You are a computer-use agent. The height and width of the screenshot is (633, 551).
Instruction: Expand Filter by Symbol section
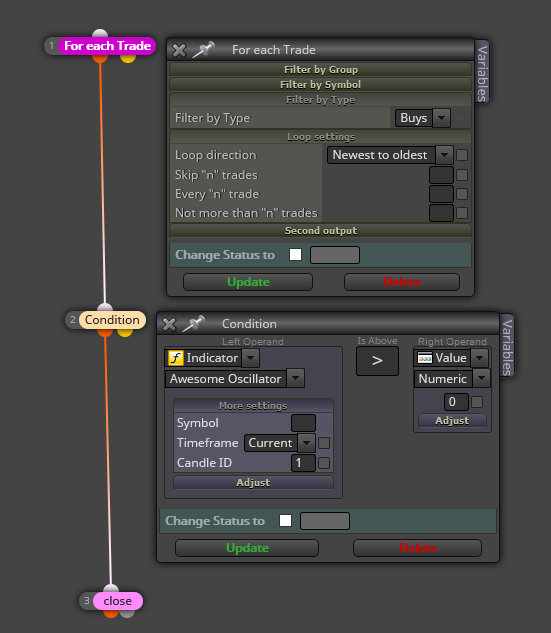tap(321, 85)
